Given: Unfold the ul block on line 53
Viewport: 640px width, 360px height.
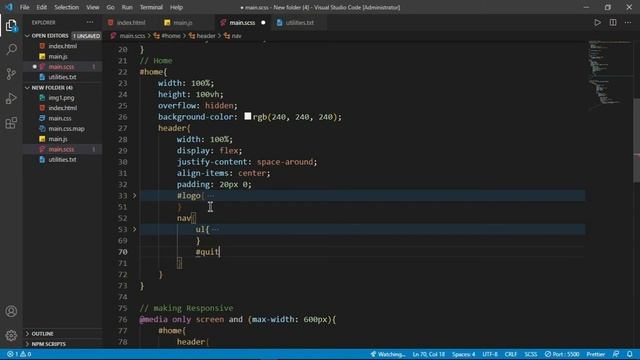Looking at the screenshot, I should tap(134, 229).
